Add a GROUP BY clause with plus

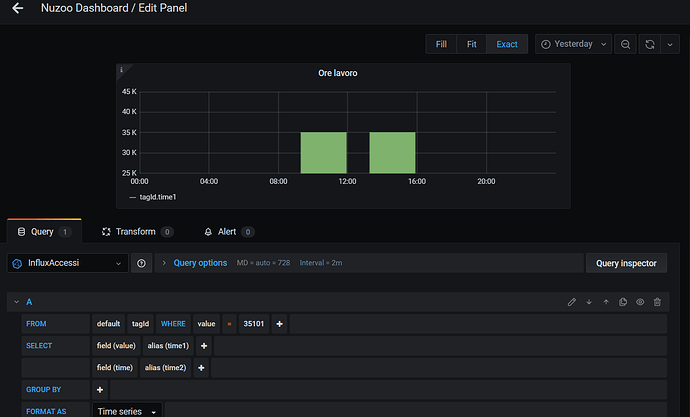click(100, 390)
